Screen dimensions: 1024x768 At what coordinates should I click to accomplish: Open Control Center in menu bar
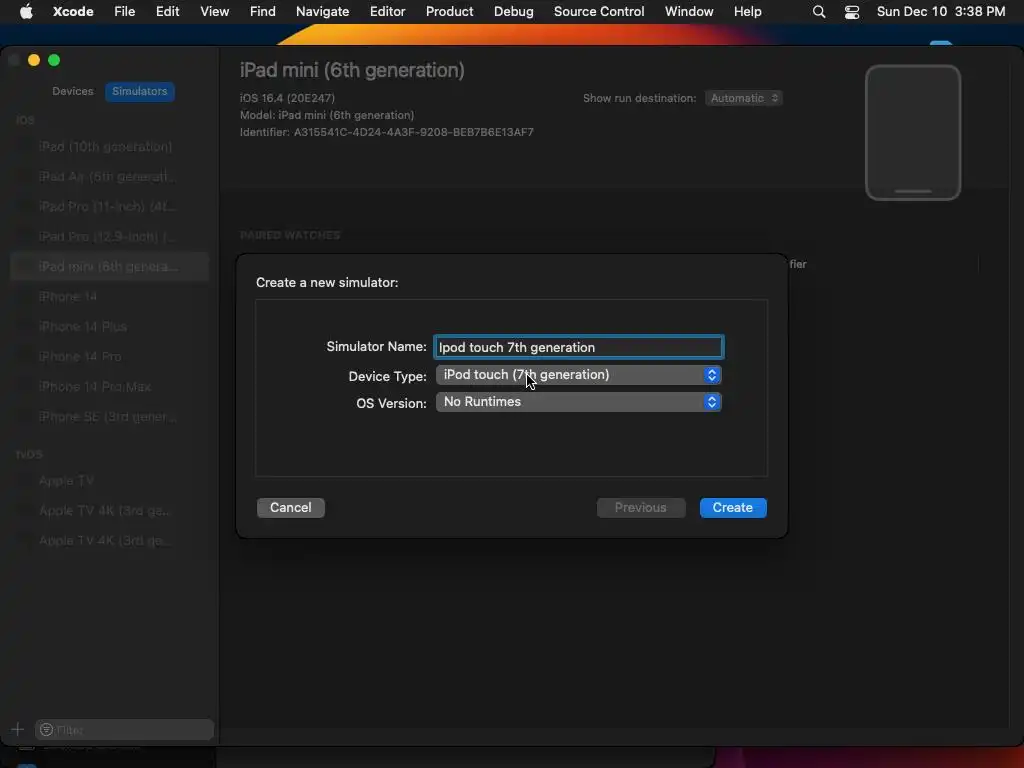point(852,12)
